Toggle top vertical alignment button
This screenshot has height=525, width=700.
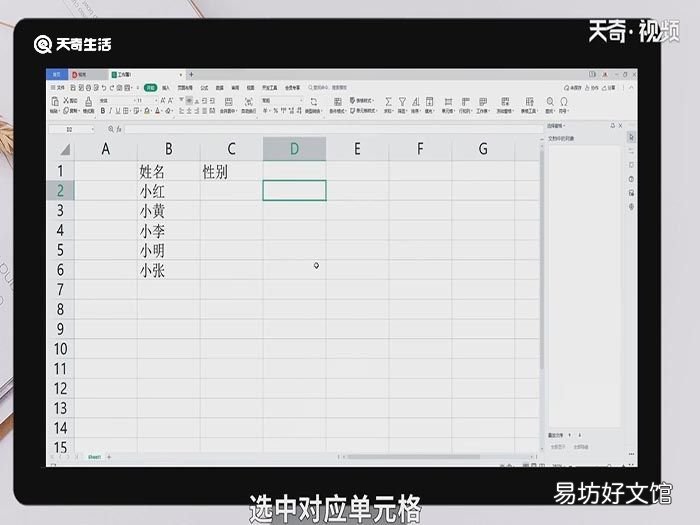point(181,100)
